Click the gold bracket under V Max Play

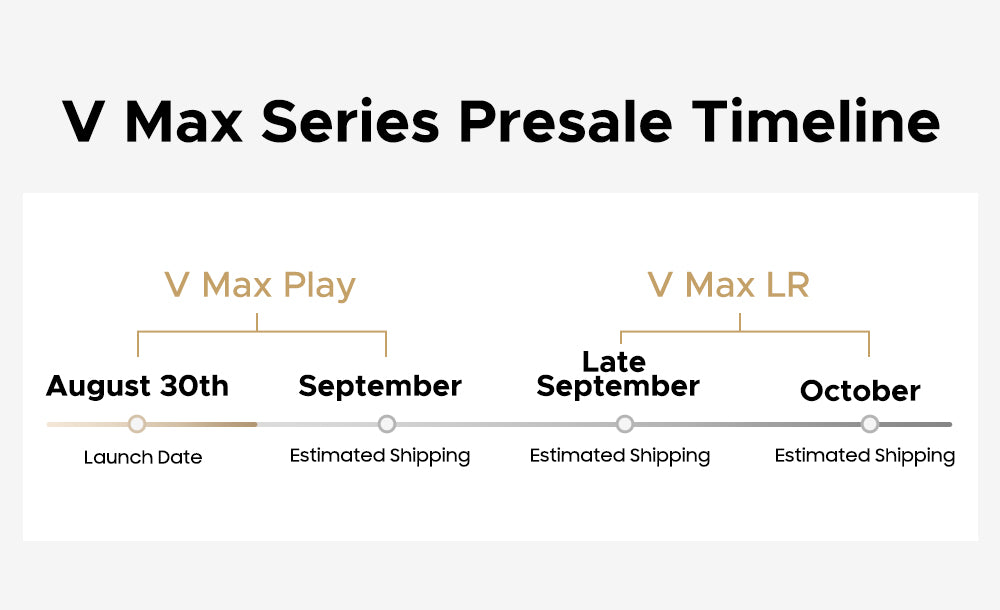tap(261, 334)
